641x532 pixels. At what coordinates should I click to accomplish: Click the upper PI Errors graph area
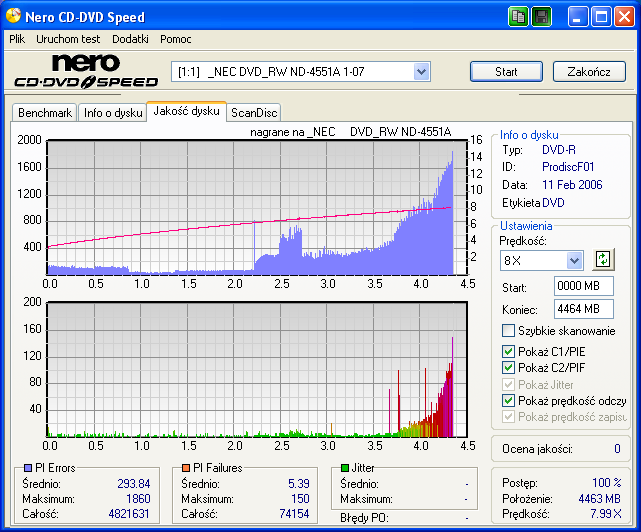coord(257,207)
